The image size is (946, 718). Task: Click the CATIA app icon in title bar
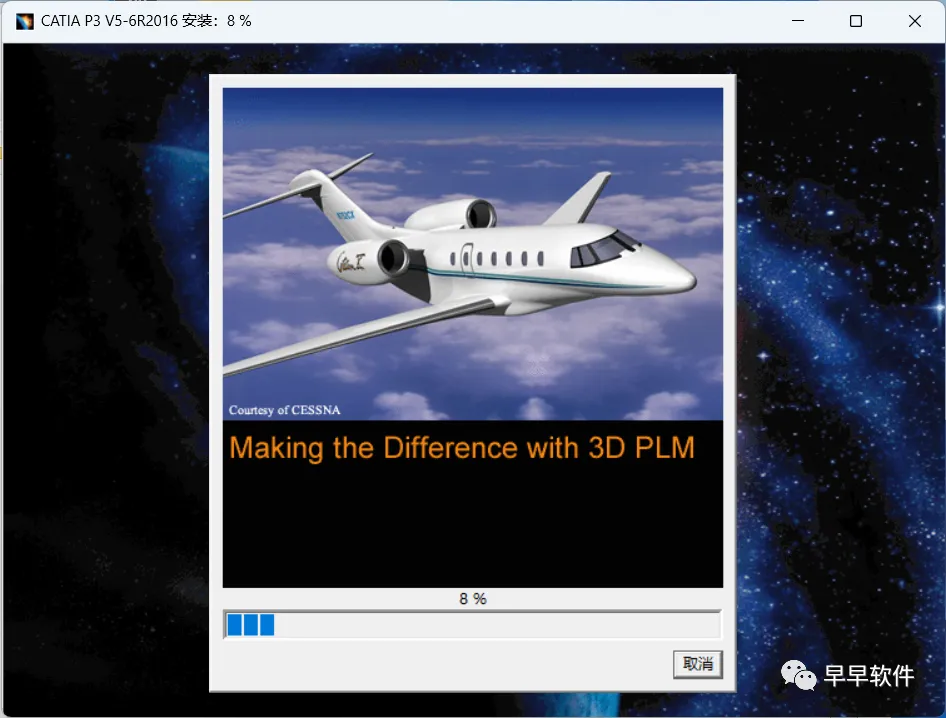(25, 21)
